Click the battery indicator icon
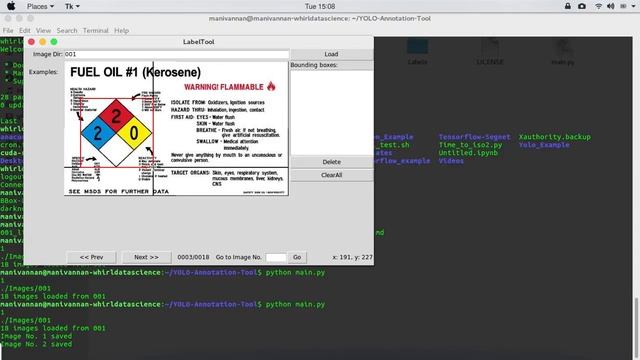Screen dimensions: 640x360 (x=623, y=6)
